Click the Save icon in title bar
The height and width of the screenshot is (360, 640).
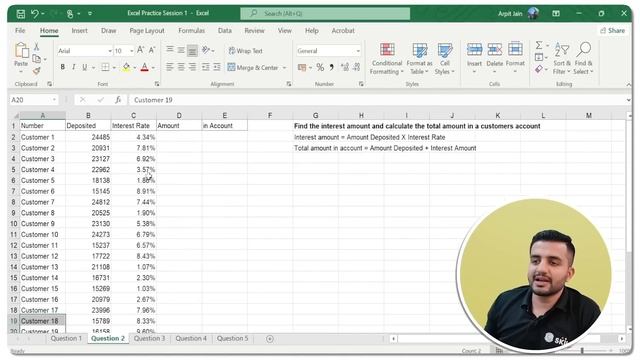tap(21, 14)
